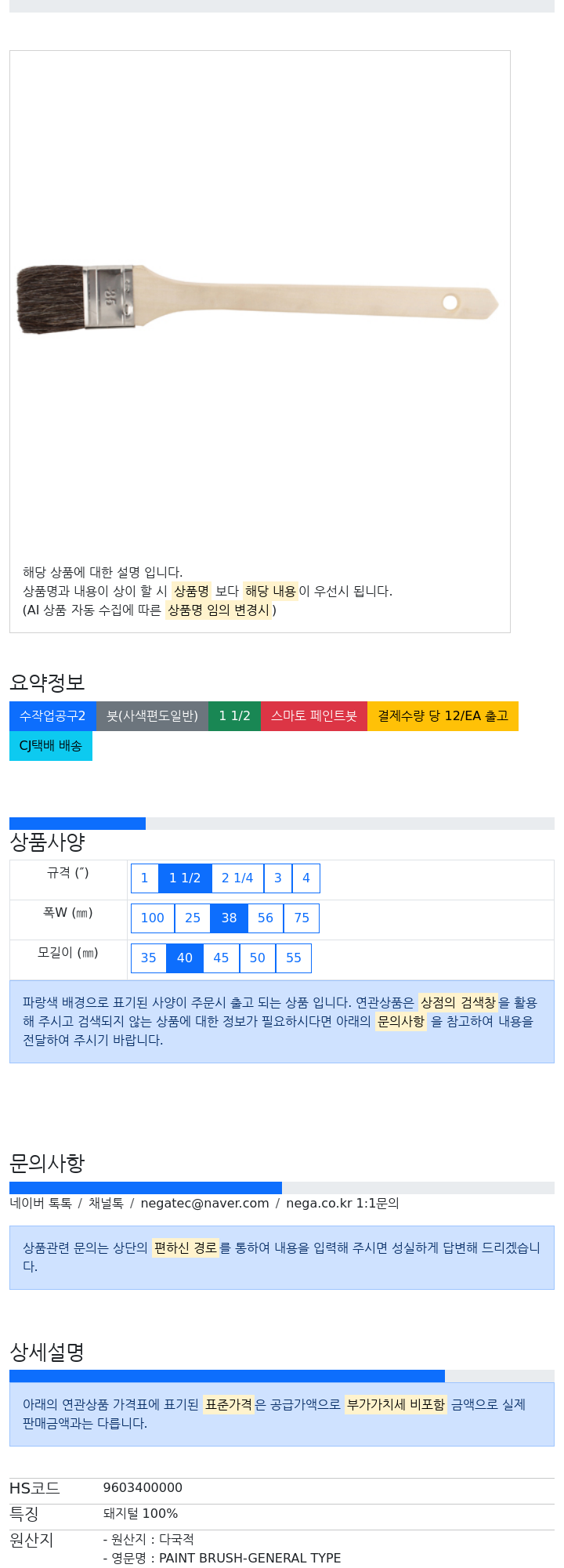This screenshot has height=1568, width=564.
Task: Click the 붓(사색편도일반) tag
Action: 153,716
